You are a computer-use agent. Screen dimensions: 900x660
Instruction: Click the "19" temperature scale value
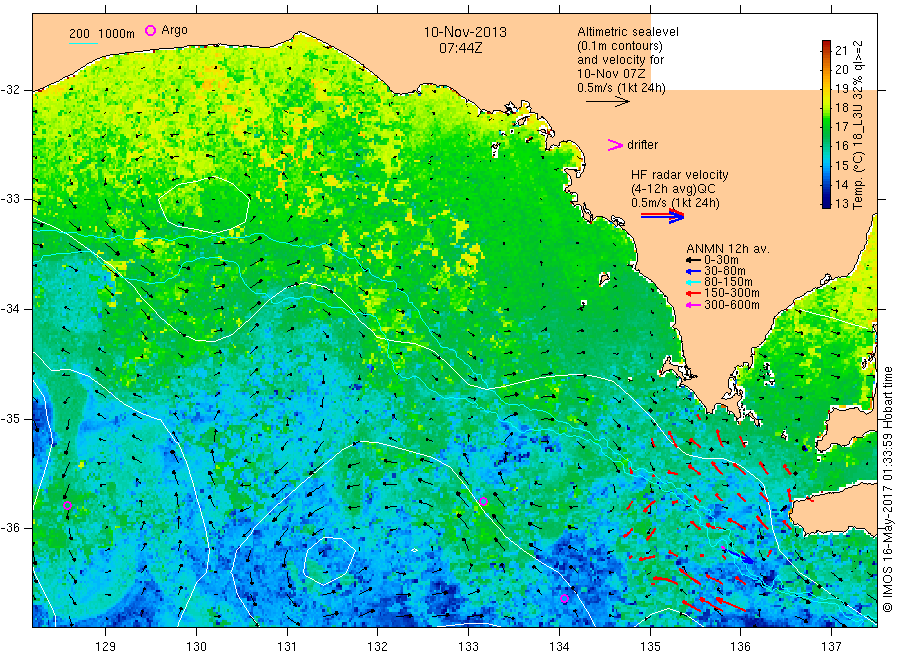[x=841, y=88]
